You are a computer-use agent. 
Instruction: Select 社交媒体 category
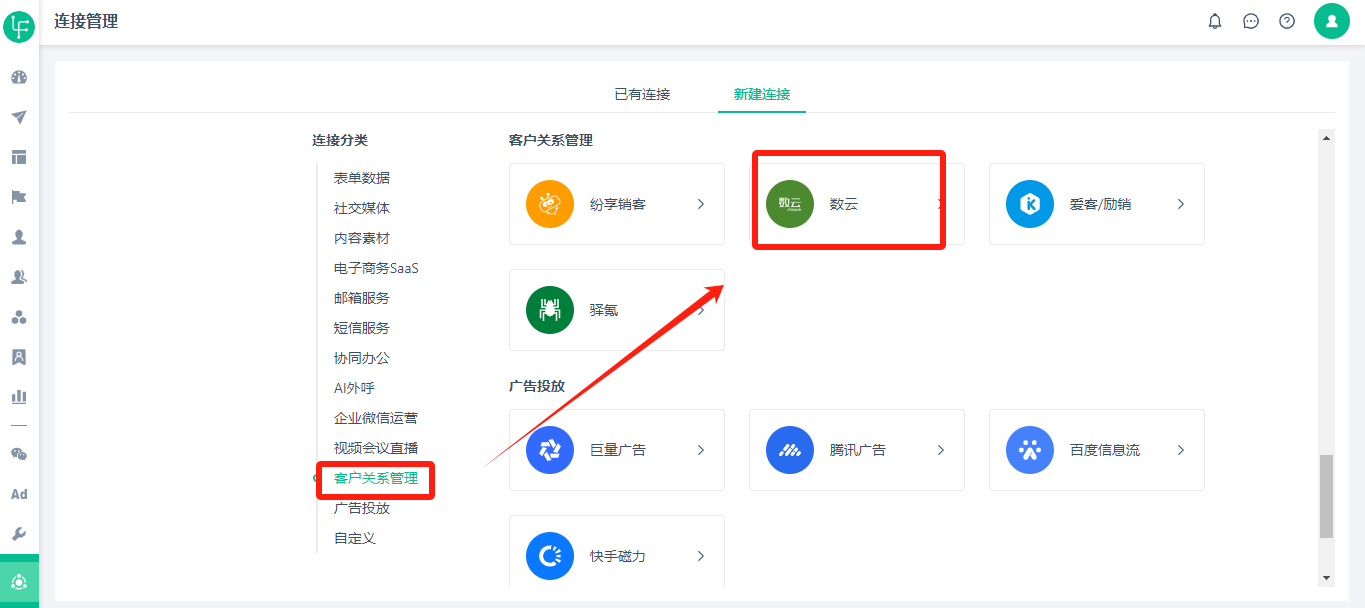tap(362, 208)
